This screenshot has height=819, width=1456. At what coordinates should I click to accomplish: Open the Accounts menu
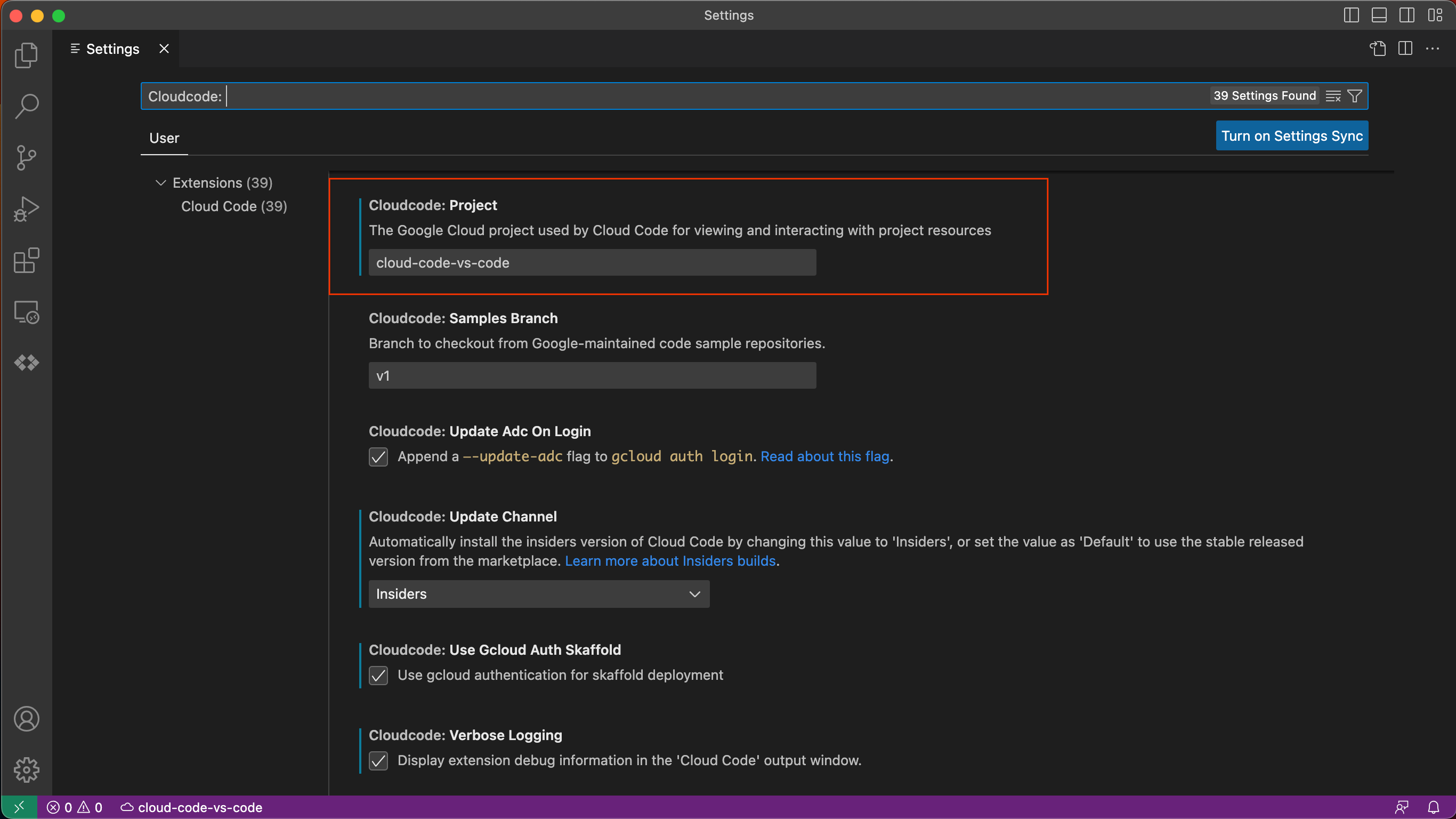(26, 719)
